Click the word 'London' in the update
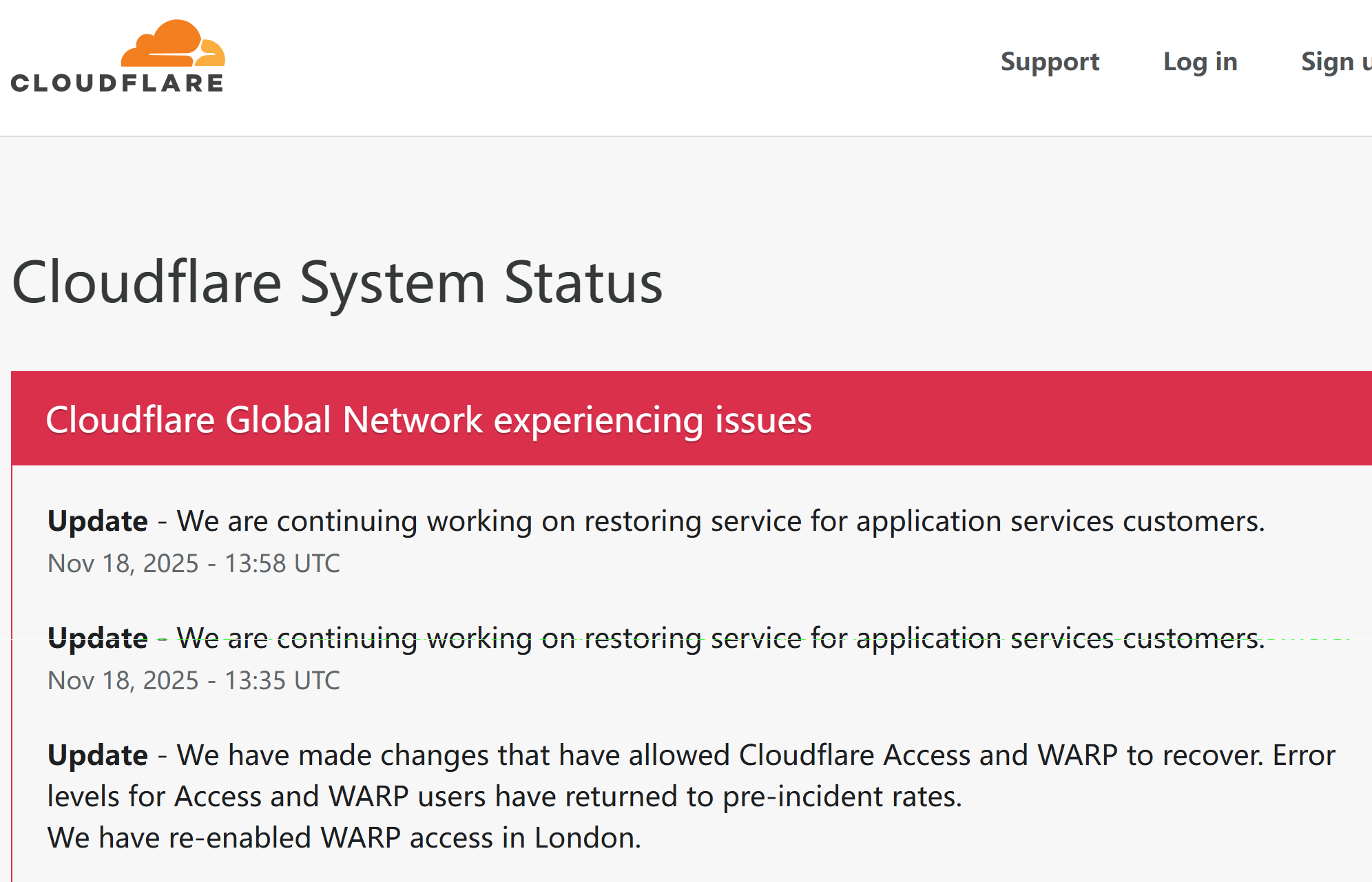1372x882 pixels. (x=587, y=838)
